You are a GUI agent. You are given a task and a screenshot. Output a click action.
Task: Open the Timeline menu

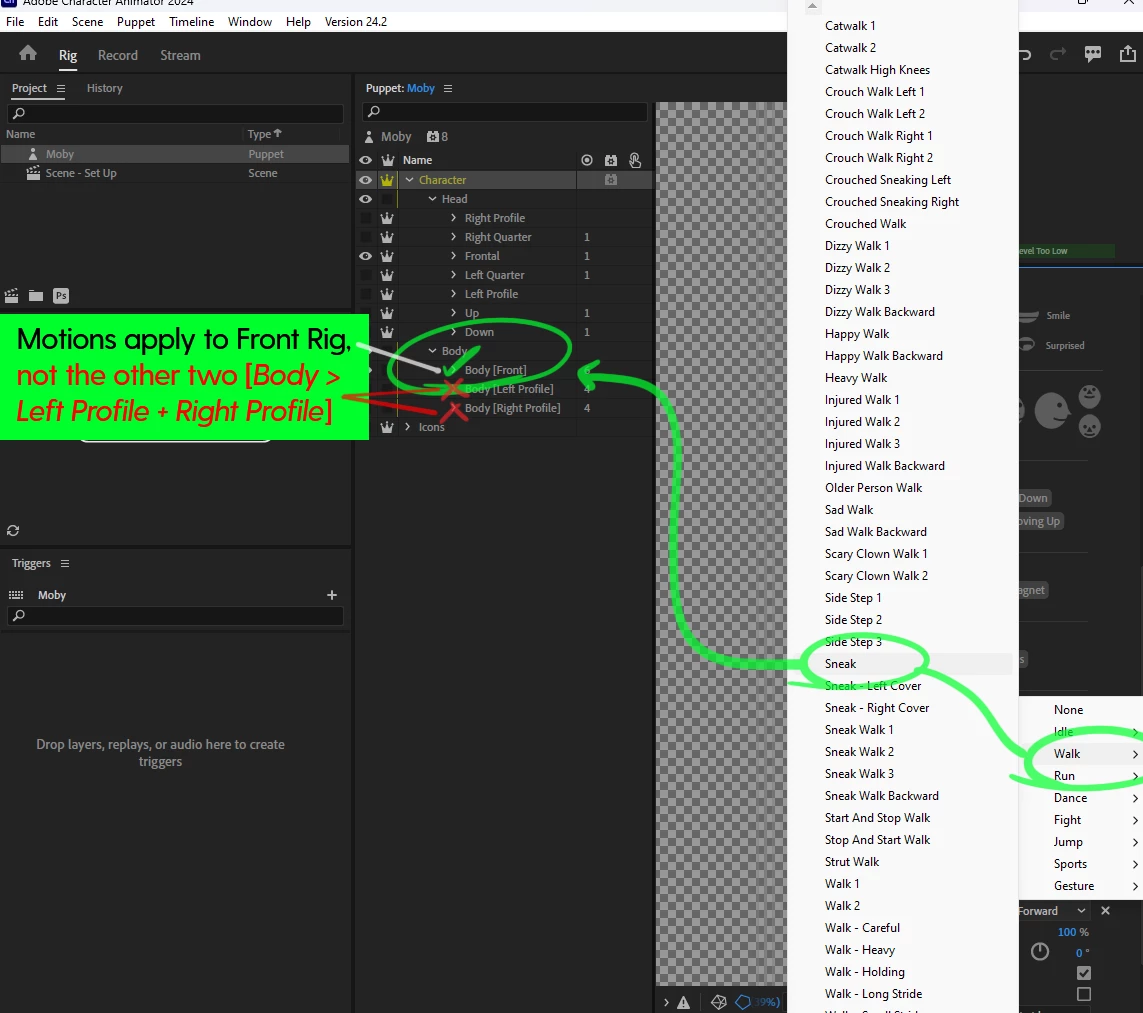click(192, 22)
